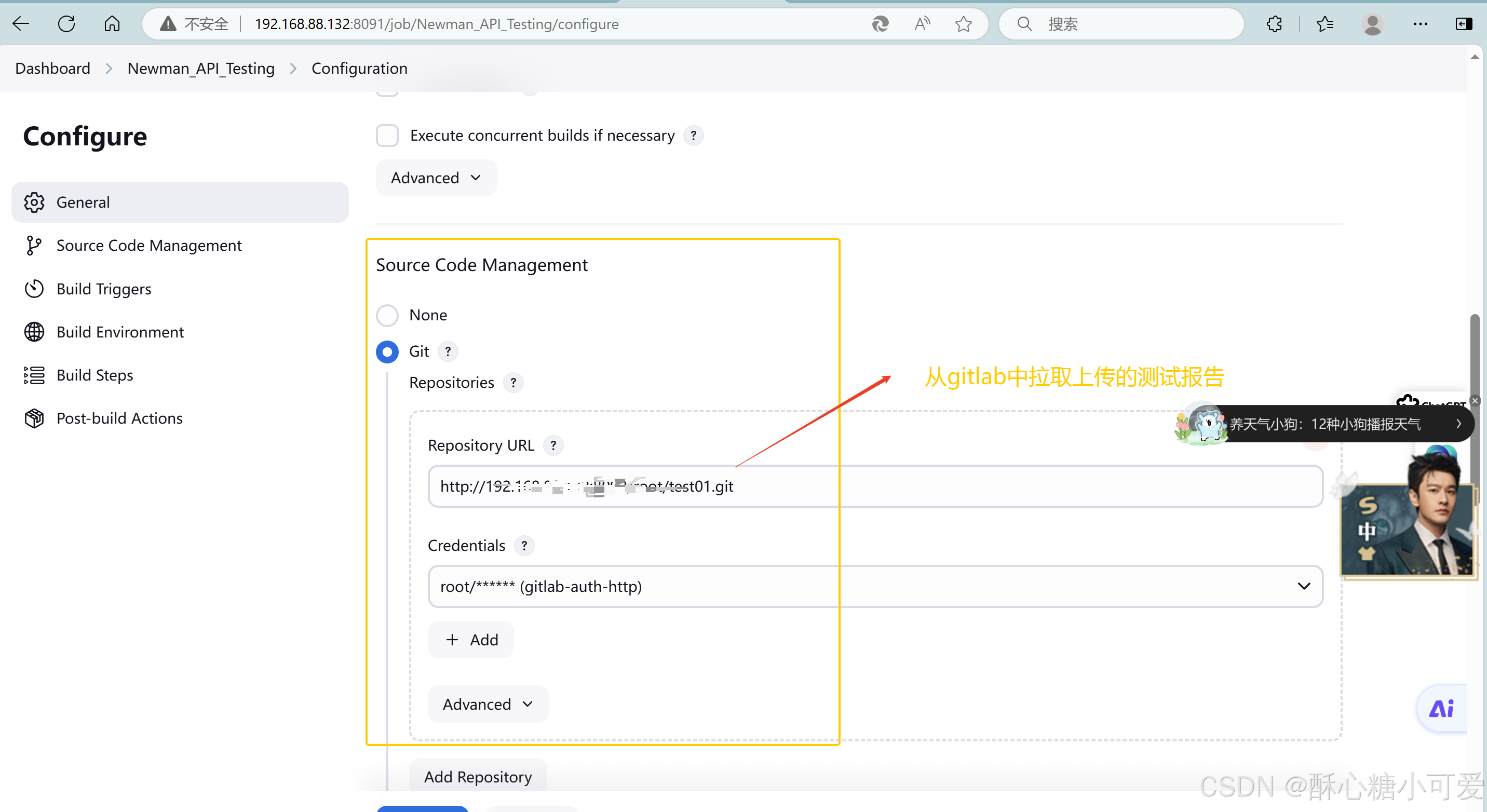Image resolution: width=1487 pixels, height=812 pixels.
Task: Click the Build Triggers clock icon
Action: click(33, 289)
